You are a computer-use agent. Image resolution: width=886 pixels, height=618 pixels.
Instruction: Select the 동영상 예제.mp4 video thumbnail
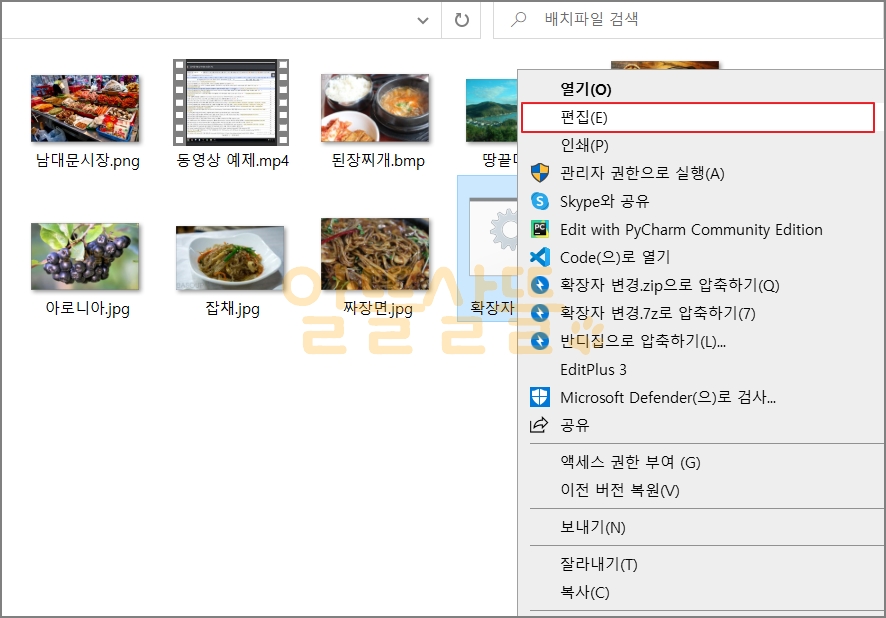(231, 102)
